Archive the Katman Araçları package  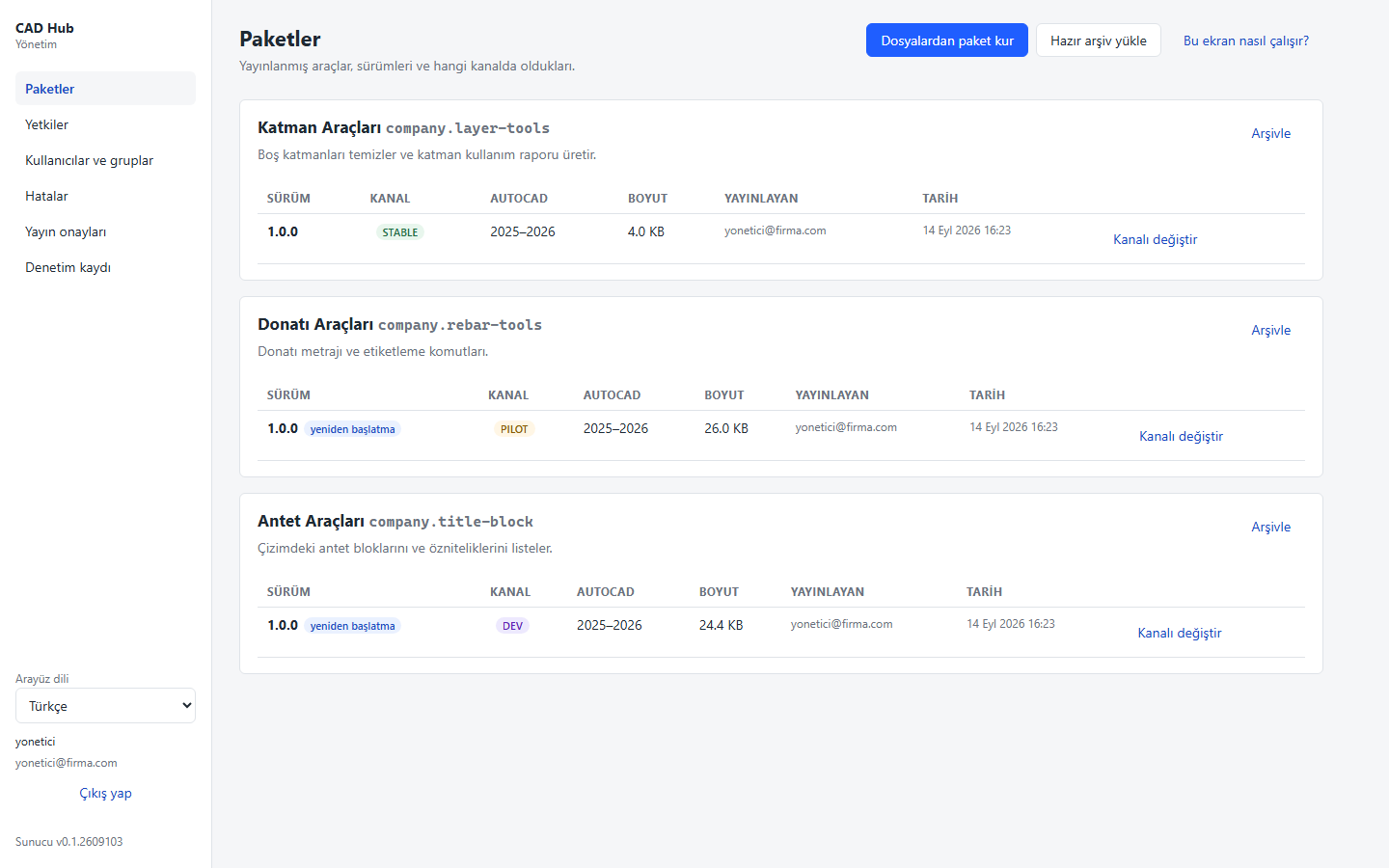pyautogui.click(x=1270, y=133)
